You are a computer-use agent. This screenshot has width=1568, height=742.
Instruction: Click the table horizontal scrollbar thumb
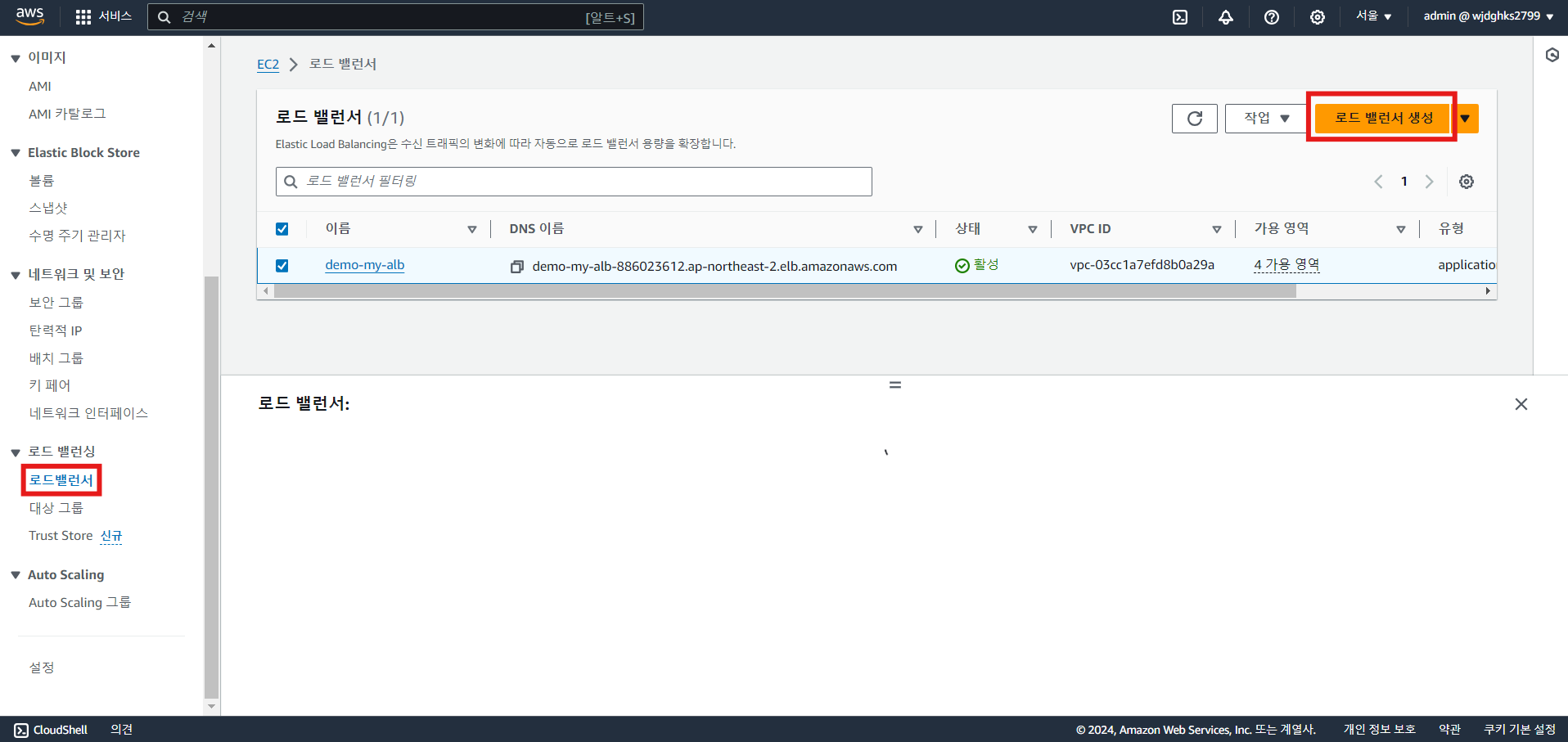pyautogui.click(x=785, y=291)
